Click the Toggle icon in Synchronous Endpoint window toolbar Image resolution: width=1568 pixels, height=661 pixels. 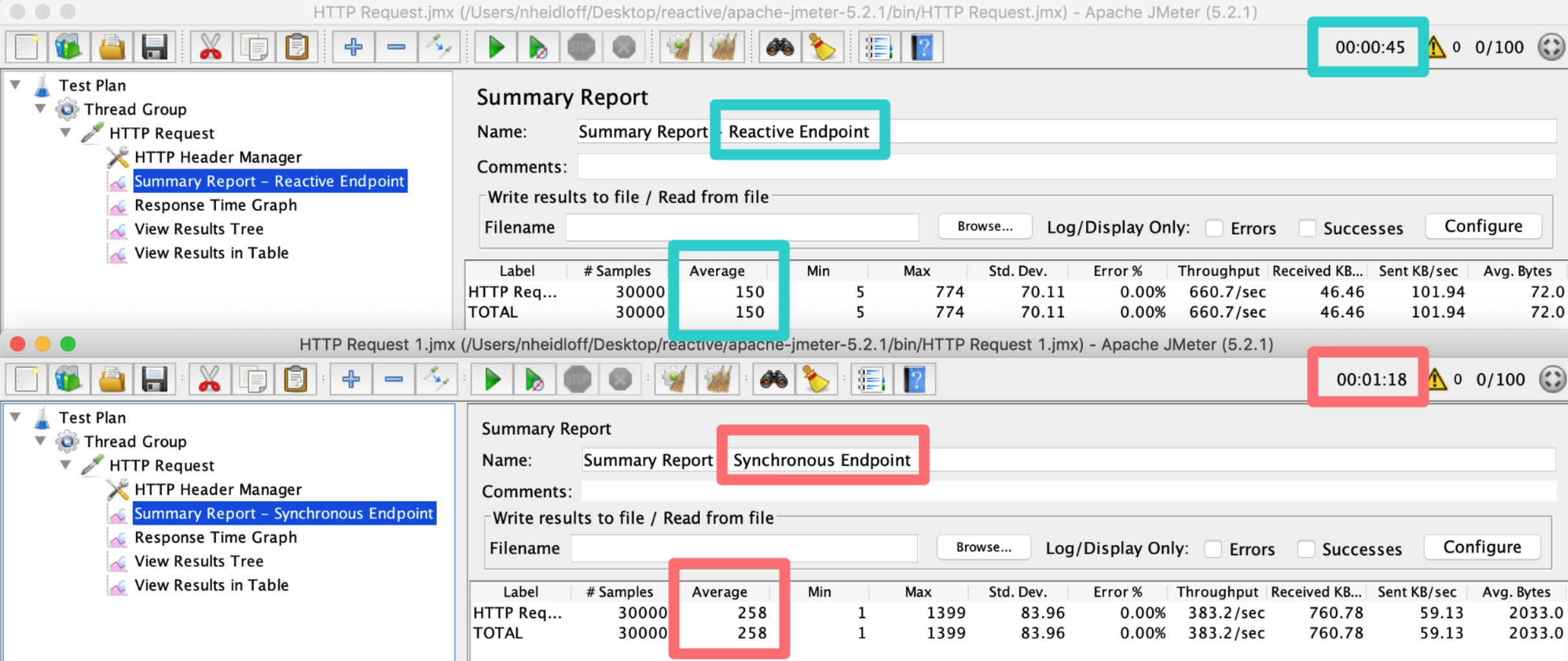(x=437, y=380)
